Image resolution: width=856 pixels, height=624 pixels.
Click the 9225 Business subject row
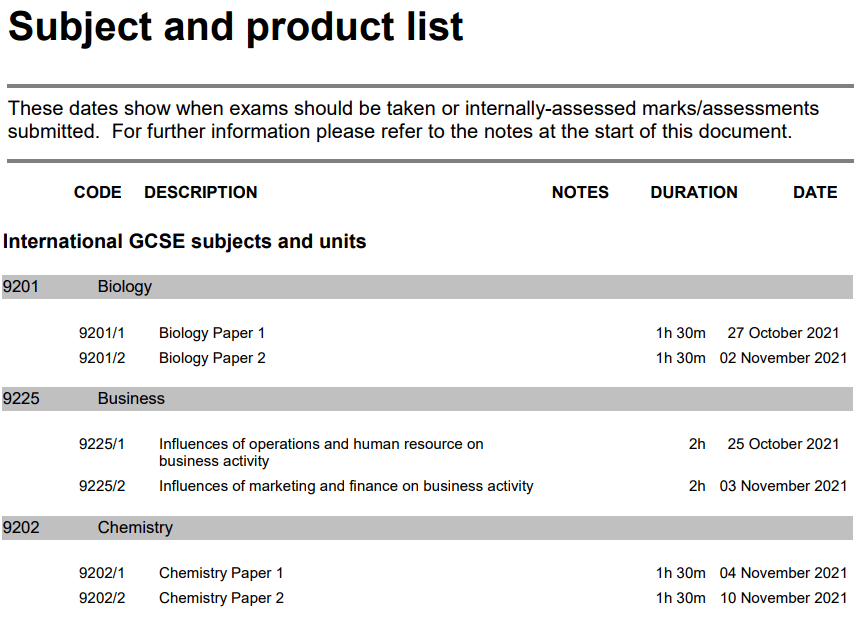131,399
